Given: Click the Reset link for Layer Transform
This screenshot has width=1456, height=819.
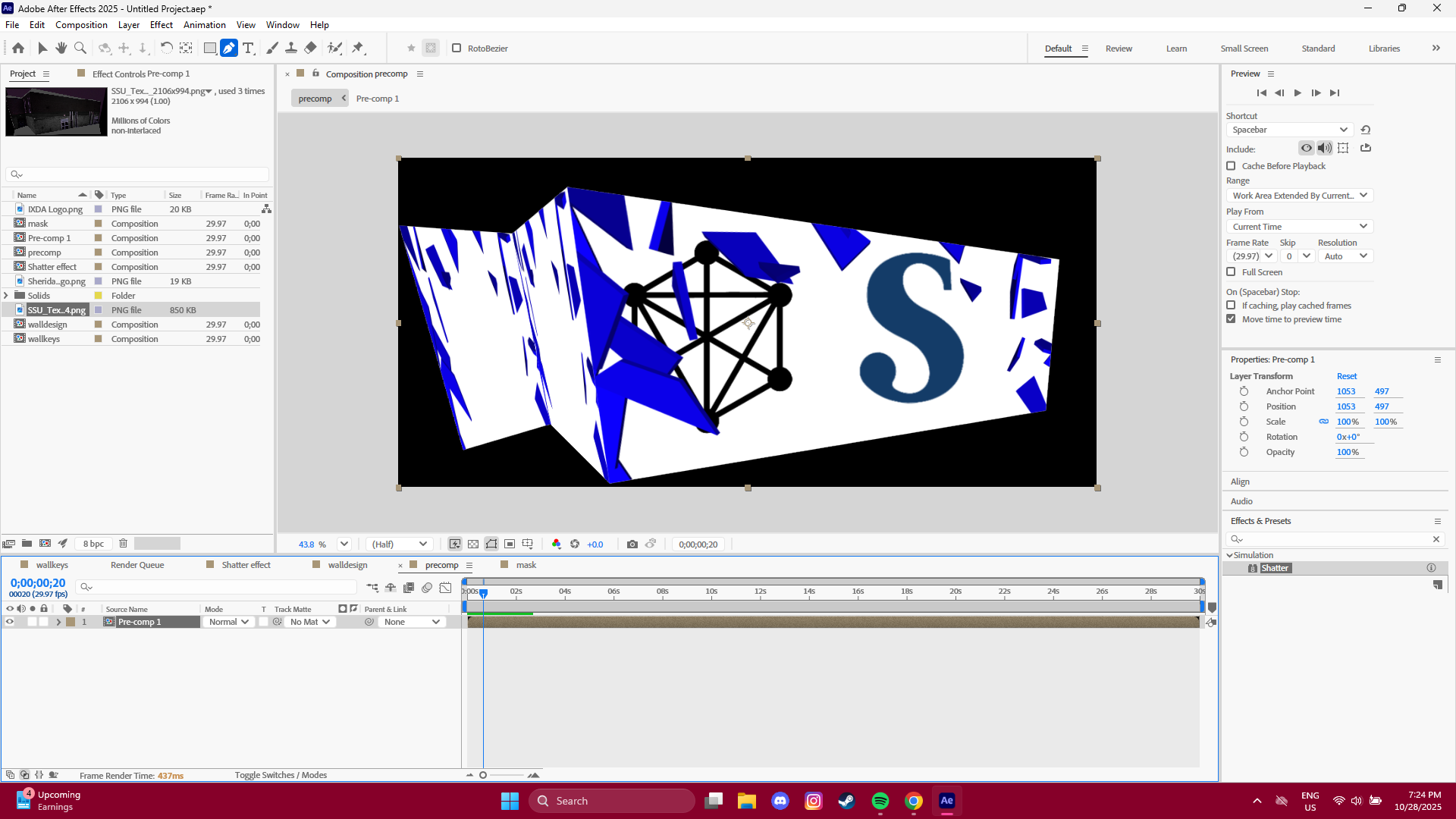Looking at the screenshot, I should (1347, 375).
